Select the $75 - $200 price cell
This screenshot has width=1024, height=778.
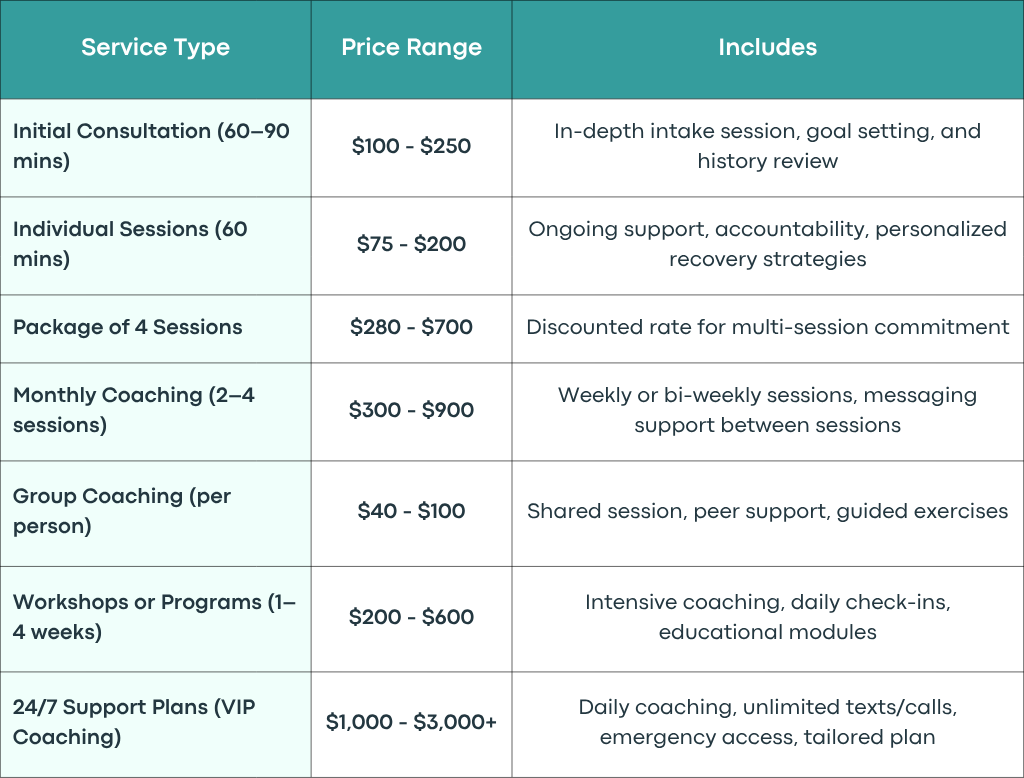click(x=411, y=244)
